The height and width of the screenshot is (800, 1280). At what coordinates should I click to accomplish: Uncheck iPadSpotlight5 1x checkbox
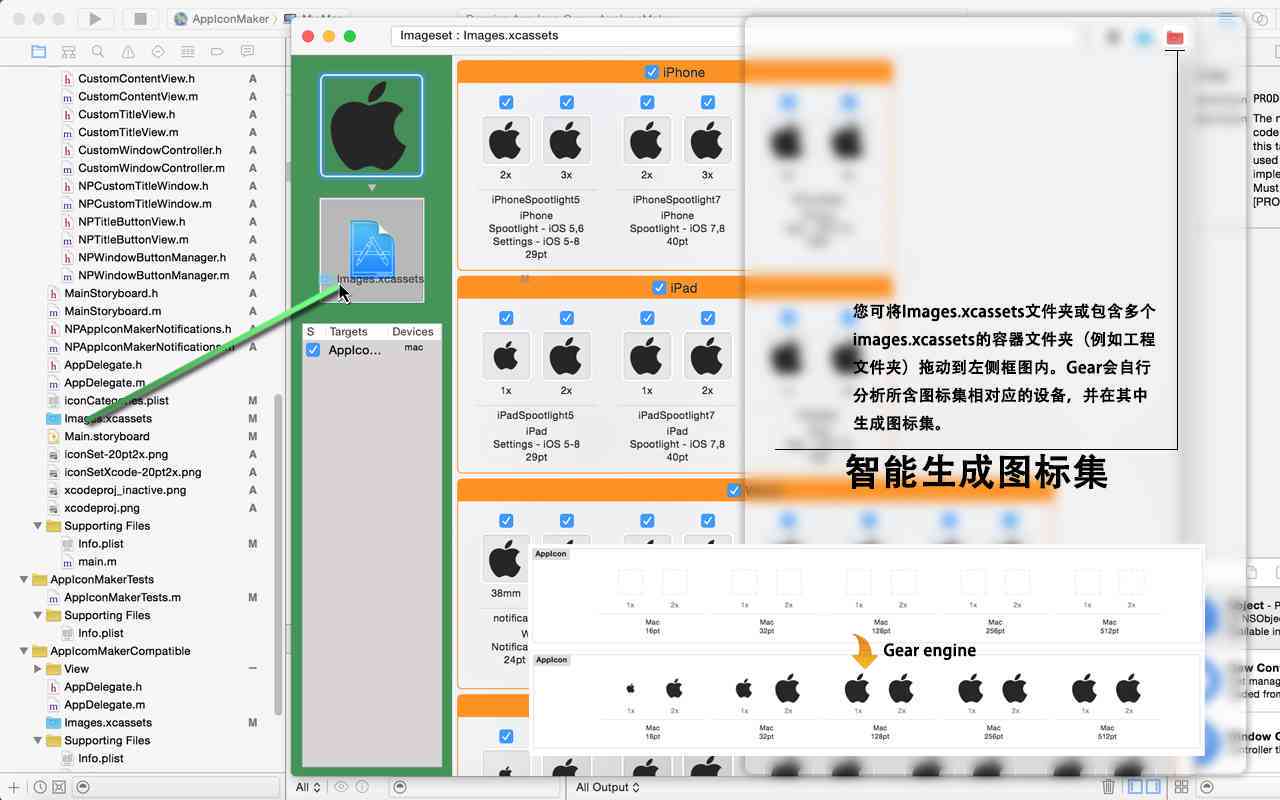506,318
